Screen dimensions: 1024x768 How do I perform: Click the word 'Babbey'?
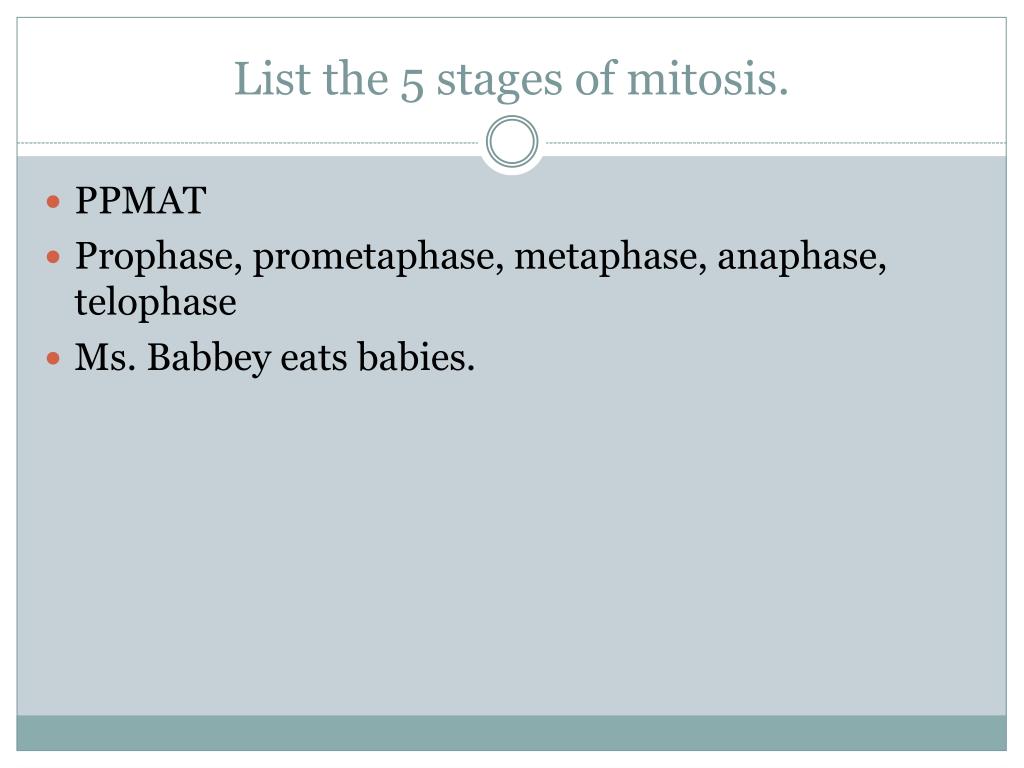[208, 358]
